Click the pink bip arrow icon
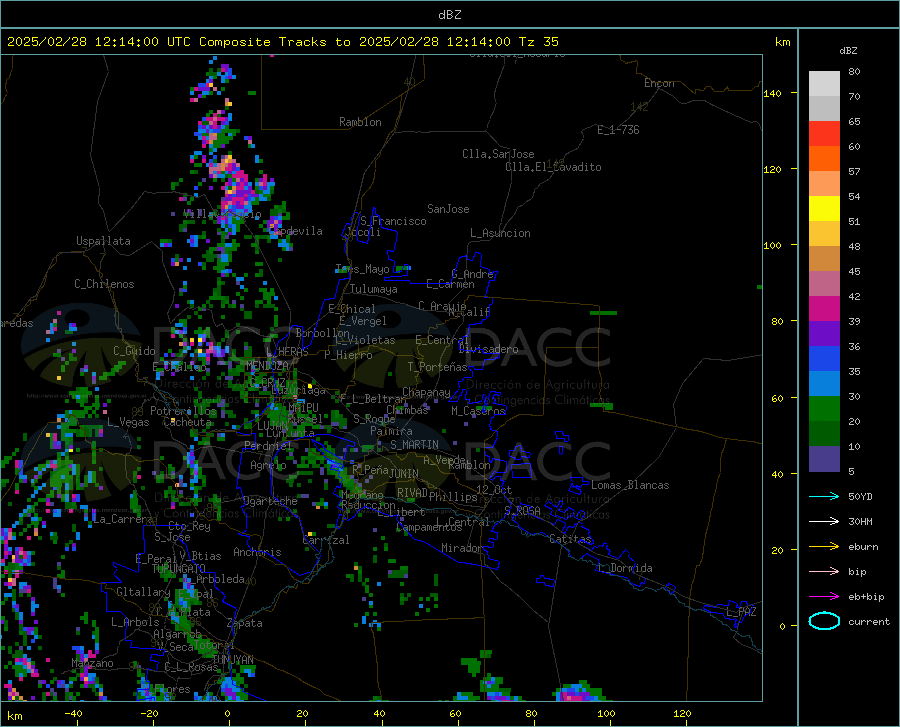Viewport: 900px width, 727px height. click(x=824, y=571)
